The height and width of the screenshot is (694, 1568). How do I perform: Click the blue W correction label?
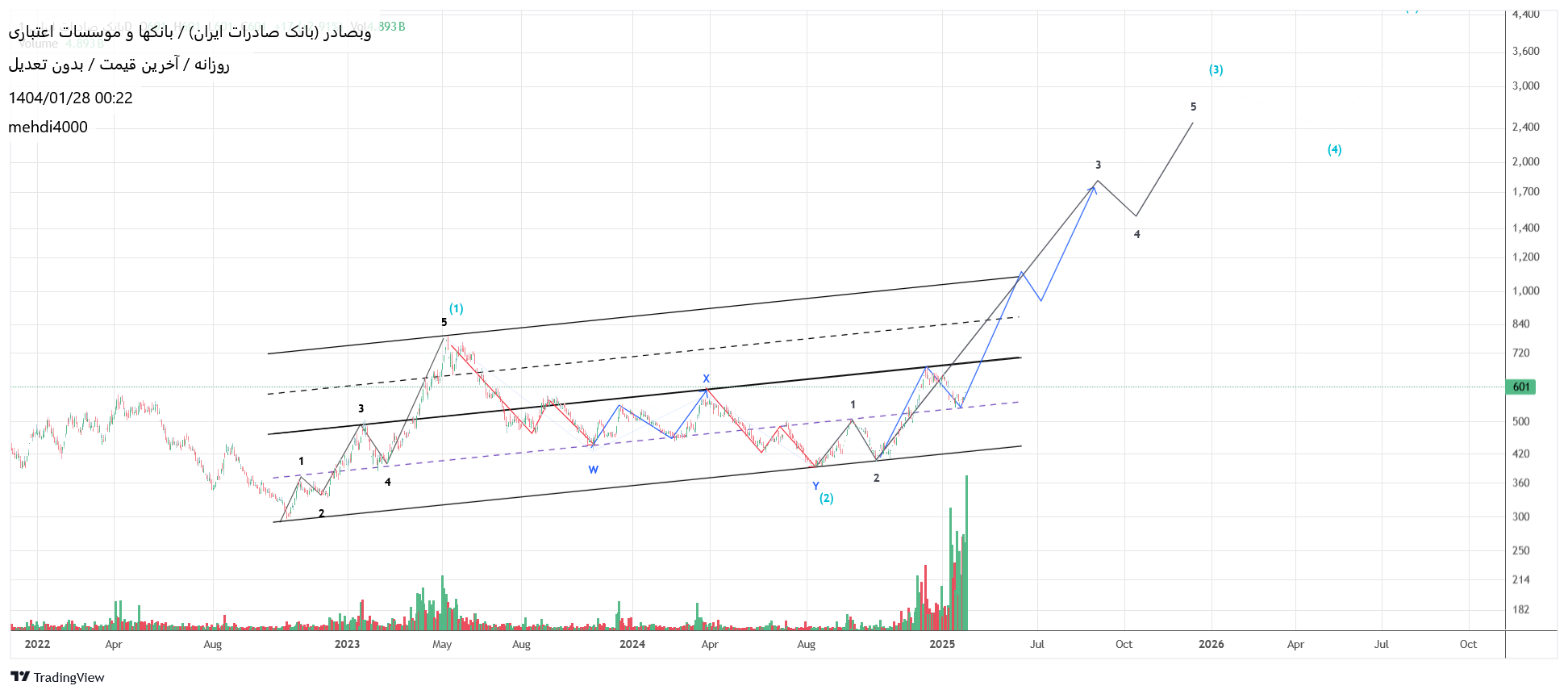tap(594, 470)
